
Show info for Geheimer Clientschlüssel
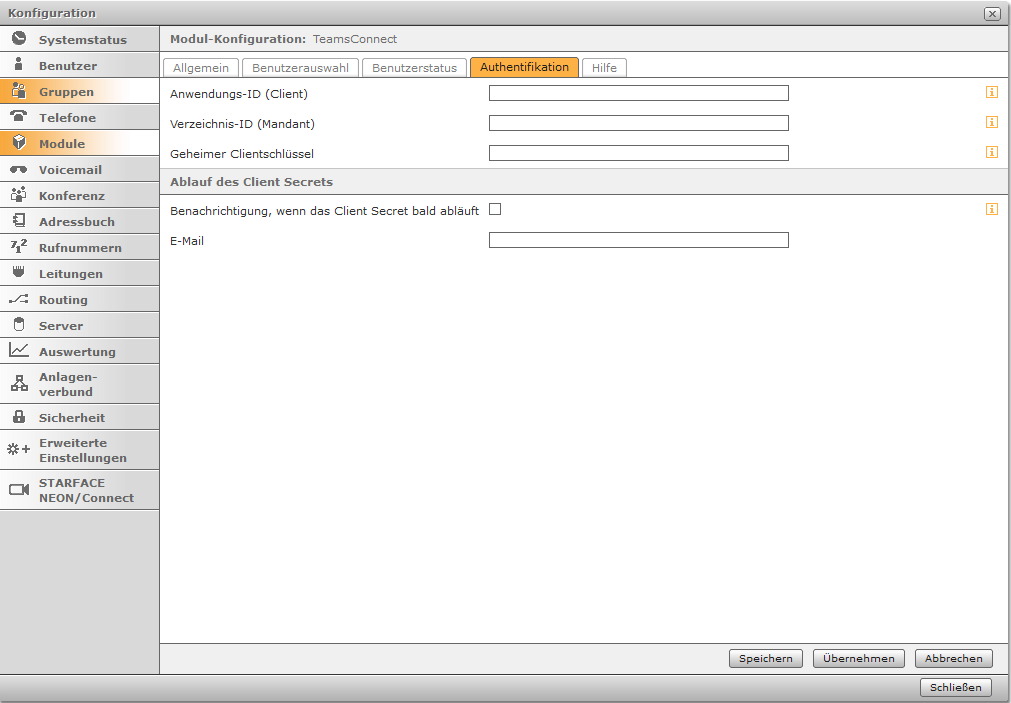click(x=992, y=152)
